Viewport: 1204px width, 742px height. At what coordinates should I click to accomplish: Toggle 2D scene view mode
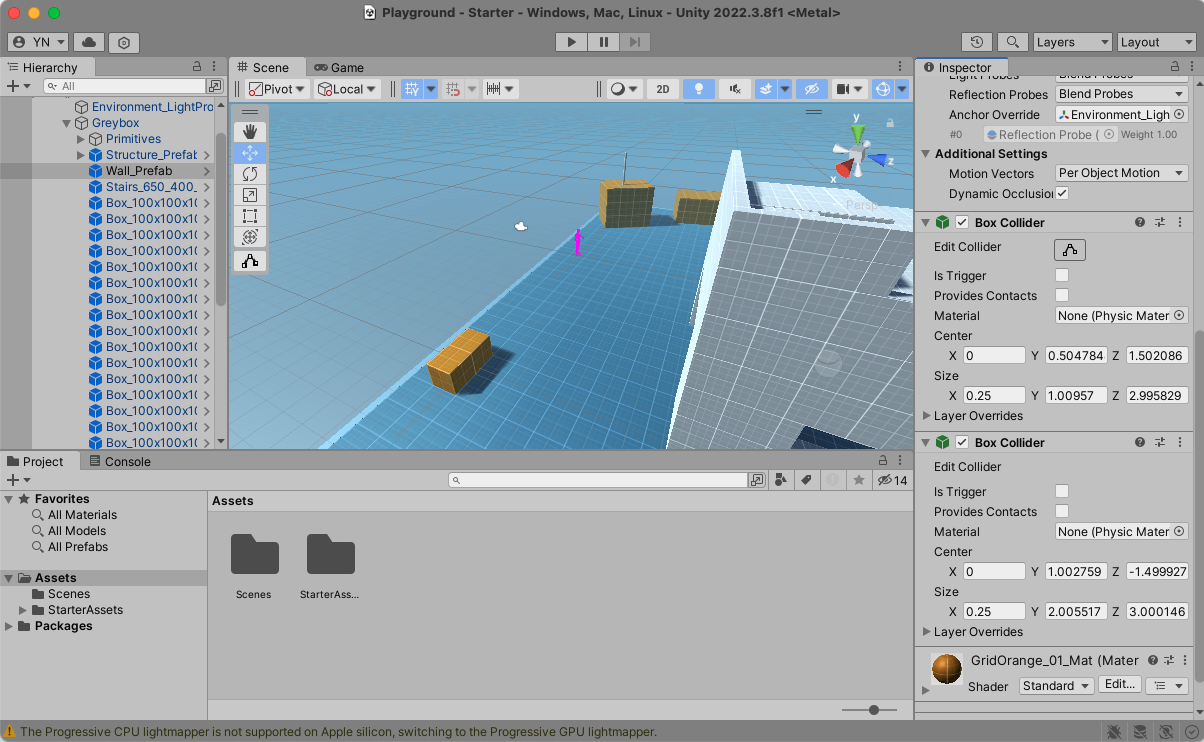click(x=662, y=89)
